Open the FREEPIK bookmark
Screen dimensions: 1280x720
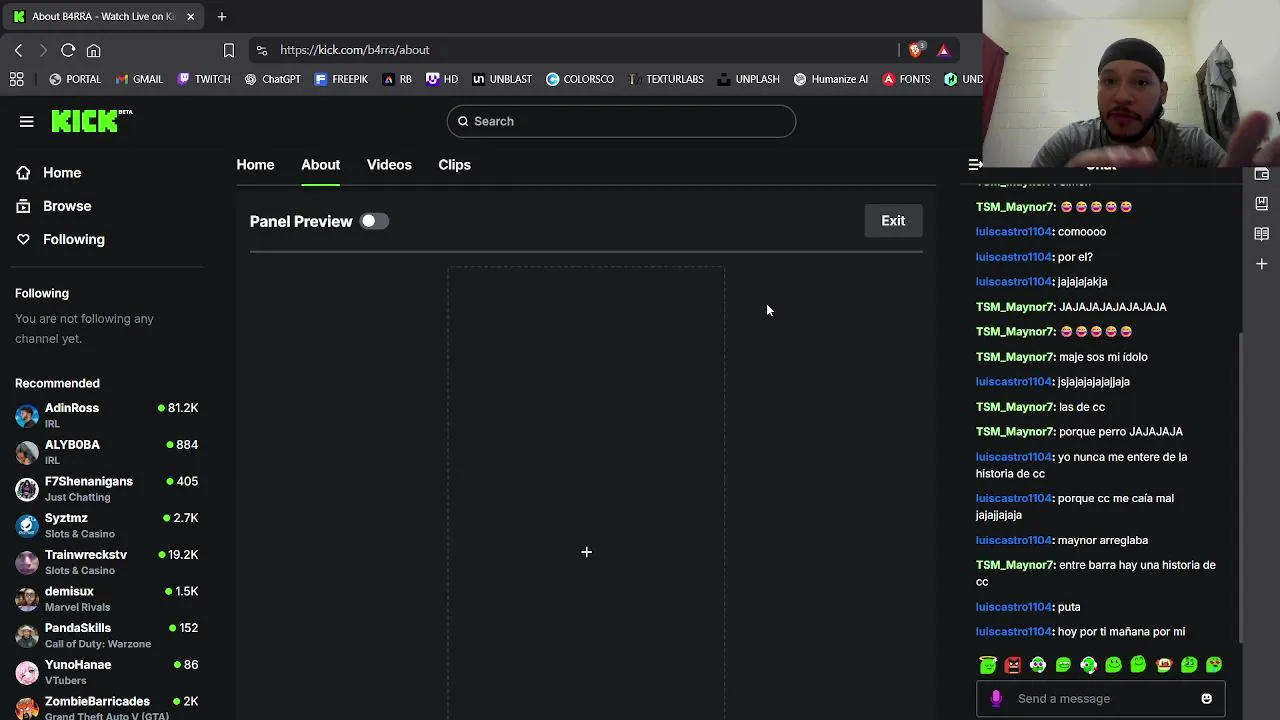coord(341,79)
